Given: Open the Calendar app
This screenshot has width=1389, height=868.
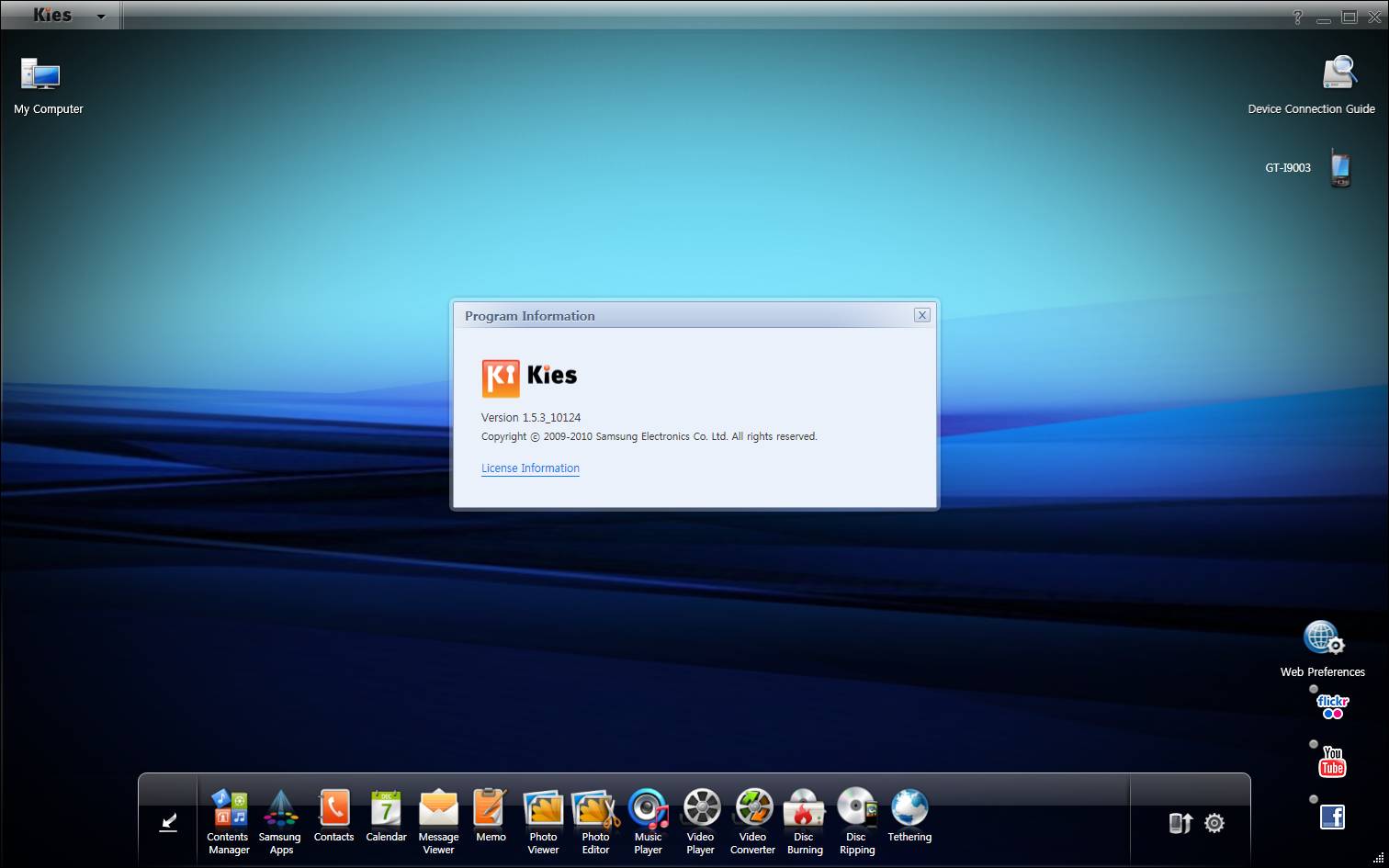Looking at the screenshot, I should pos(386,816).
